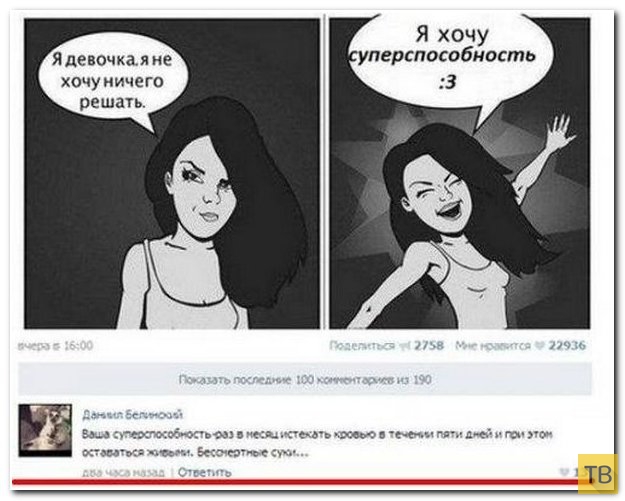Open the right comic panel with raised hand
Screen dimensions: 625x501
[x=459, y=174]
